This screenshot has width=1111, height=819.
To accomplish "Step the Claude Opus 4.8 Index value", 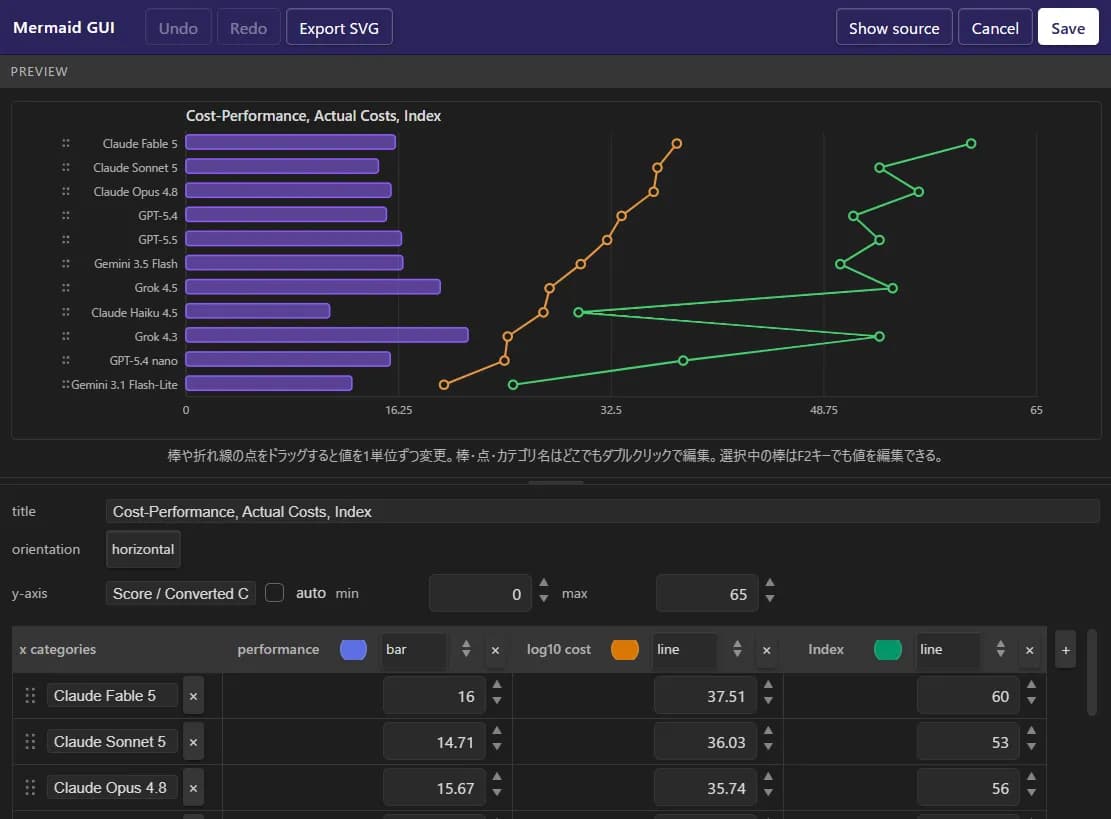I will (1032, 784).
